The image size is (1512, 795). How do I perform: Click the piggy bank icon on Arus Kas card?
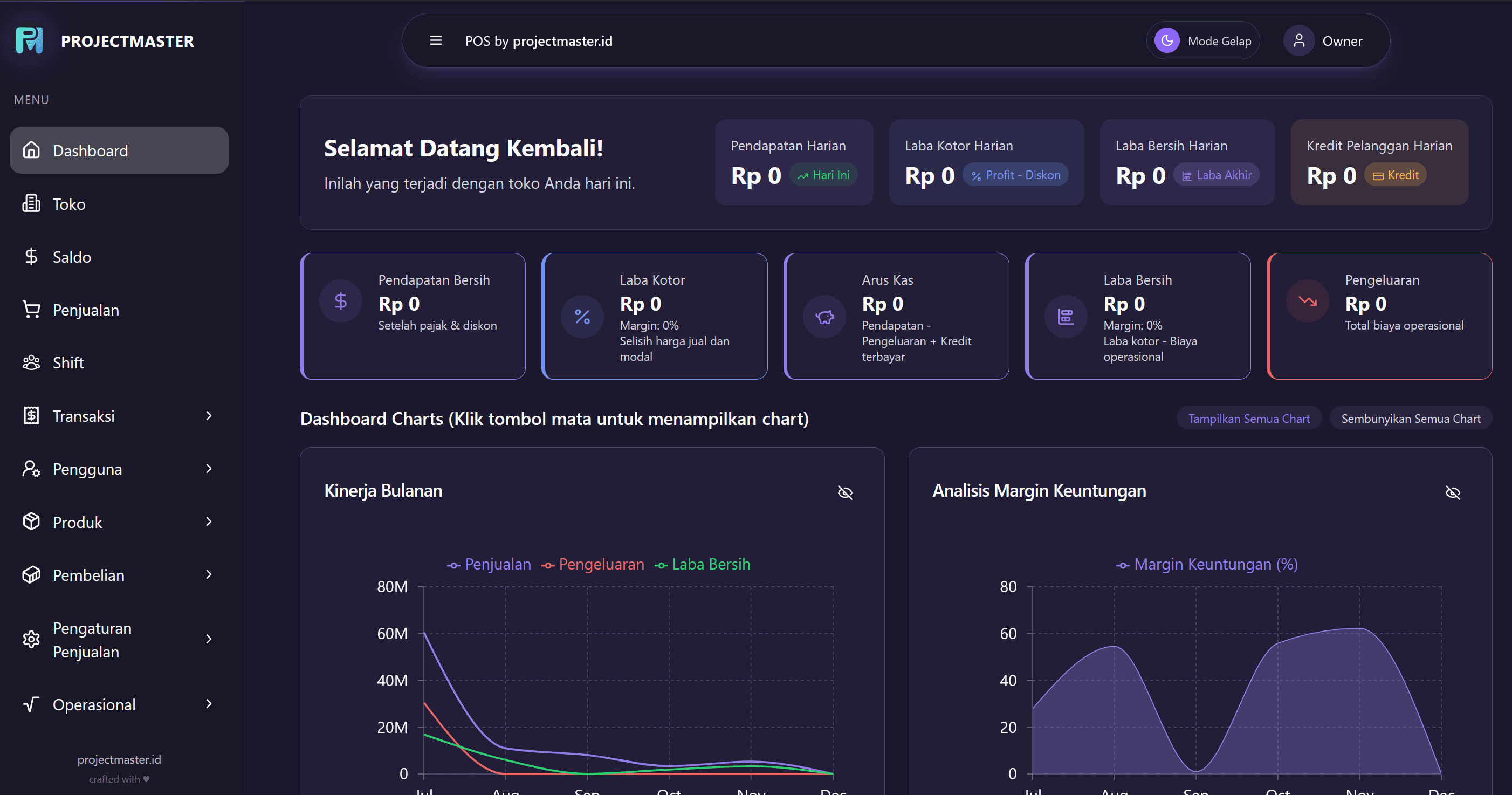tap(824, 317)
